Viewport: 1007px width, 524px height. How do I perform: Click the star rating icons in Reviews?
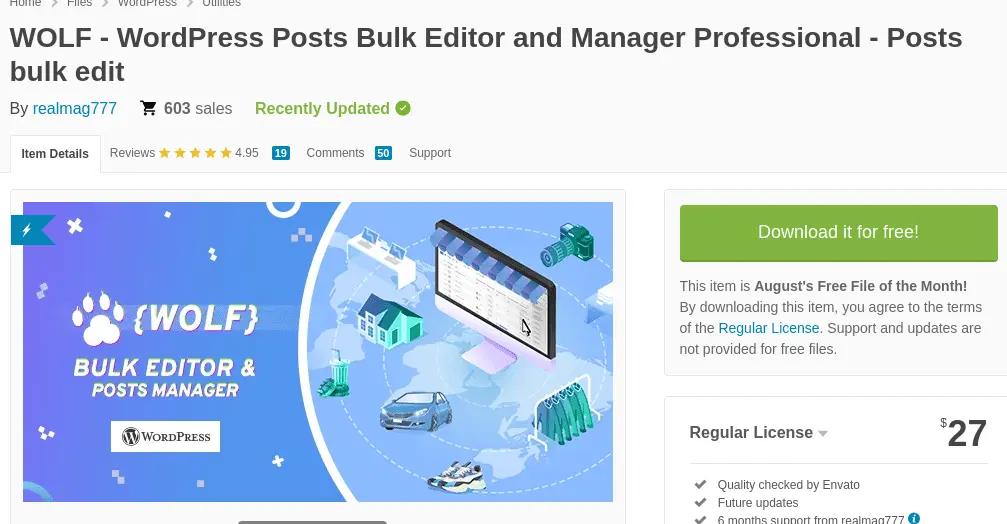195,153
